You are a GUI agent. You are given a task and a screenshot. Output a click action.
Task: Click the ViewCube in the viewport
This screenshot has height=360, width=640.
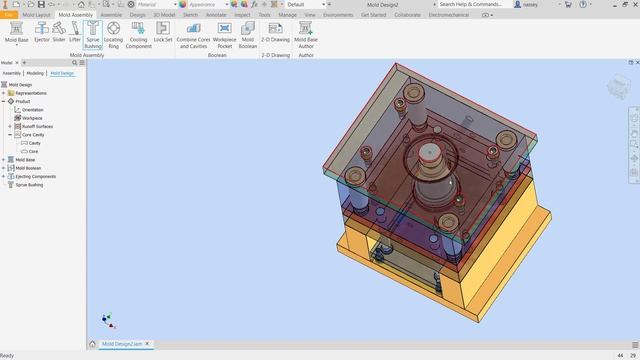(x=619, y=87)
